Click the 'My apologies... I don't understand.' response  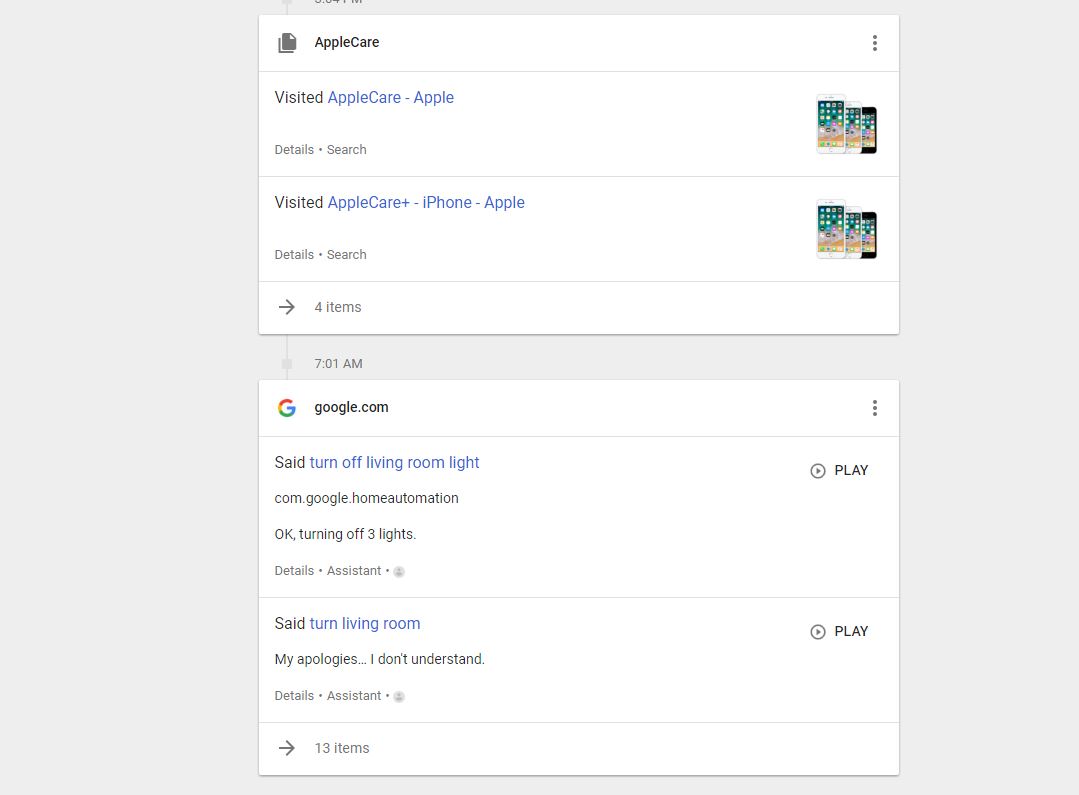(x=380, y=659)
